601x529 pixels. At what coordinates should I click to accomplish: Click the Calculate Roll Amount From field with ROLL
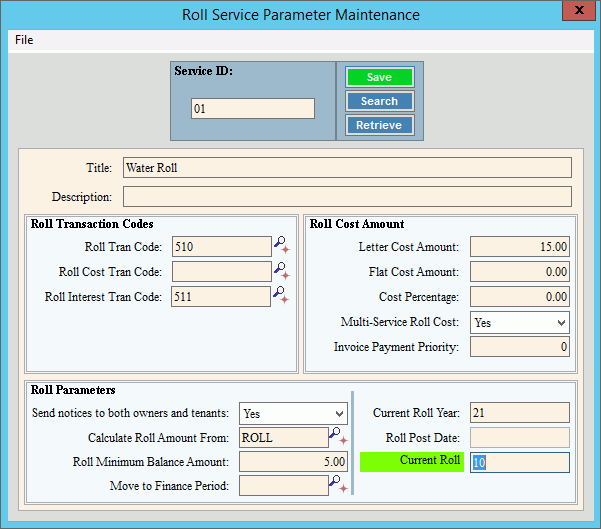click(x=284, y=437)
